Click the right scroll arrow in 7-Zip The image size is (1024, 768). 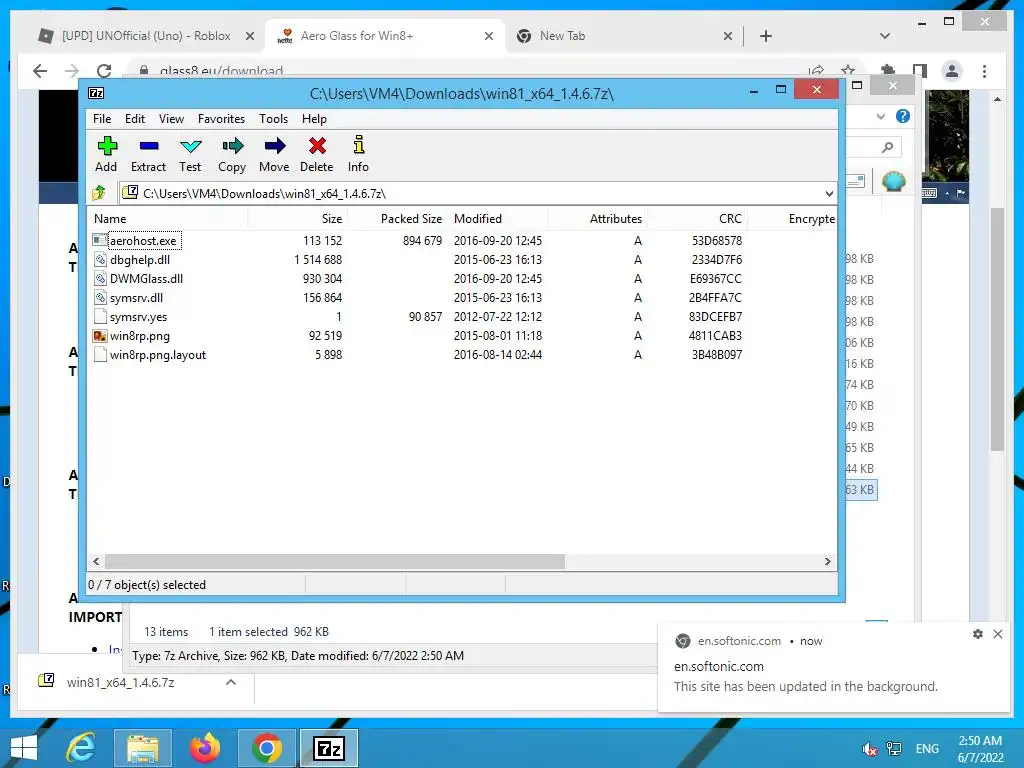tap(827, 562)
